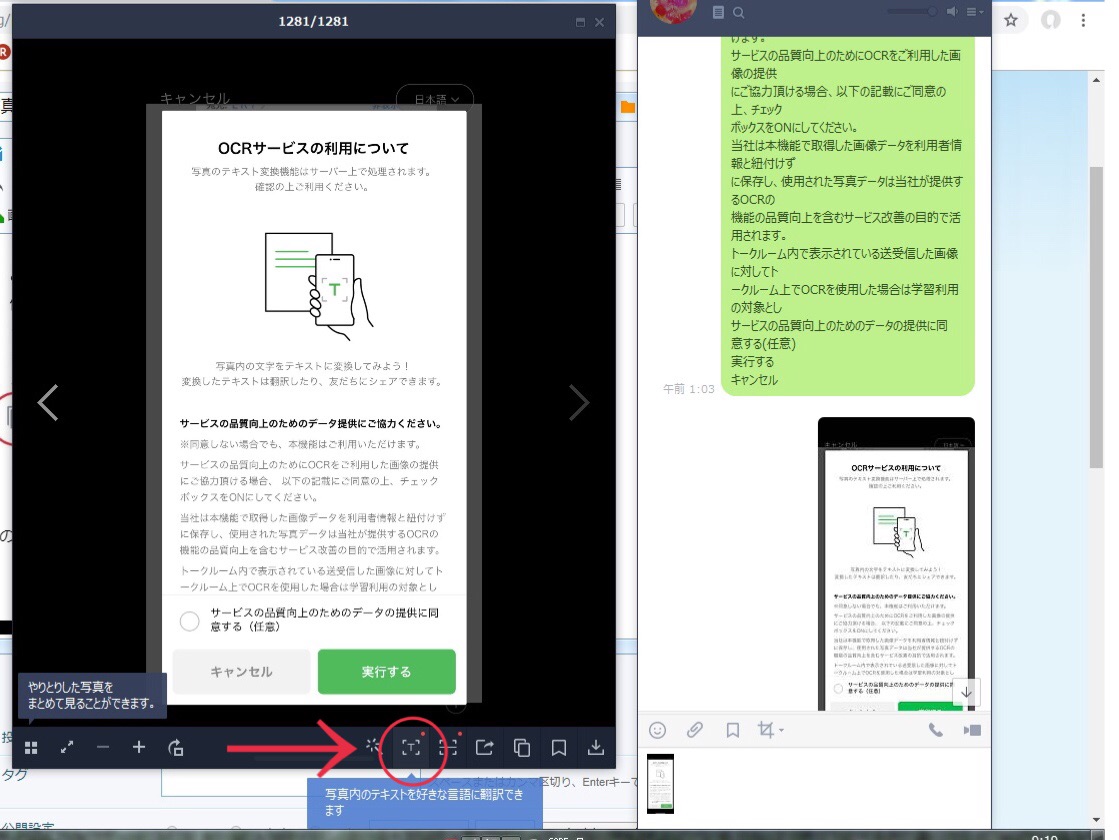Click the QR code scan icon
The height and width of the screenshot is (840, 1119).
(x=447, y=747)
